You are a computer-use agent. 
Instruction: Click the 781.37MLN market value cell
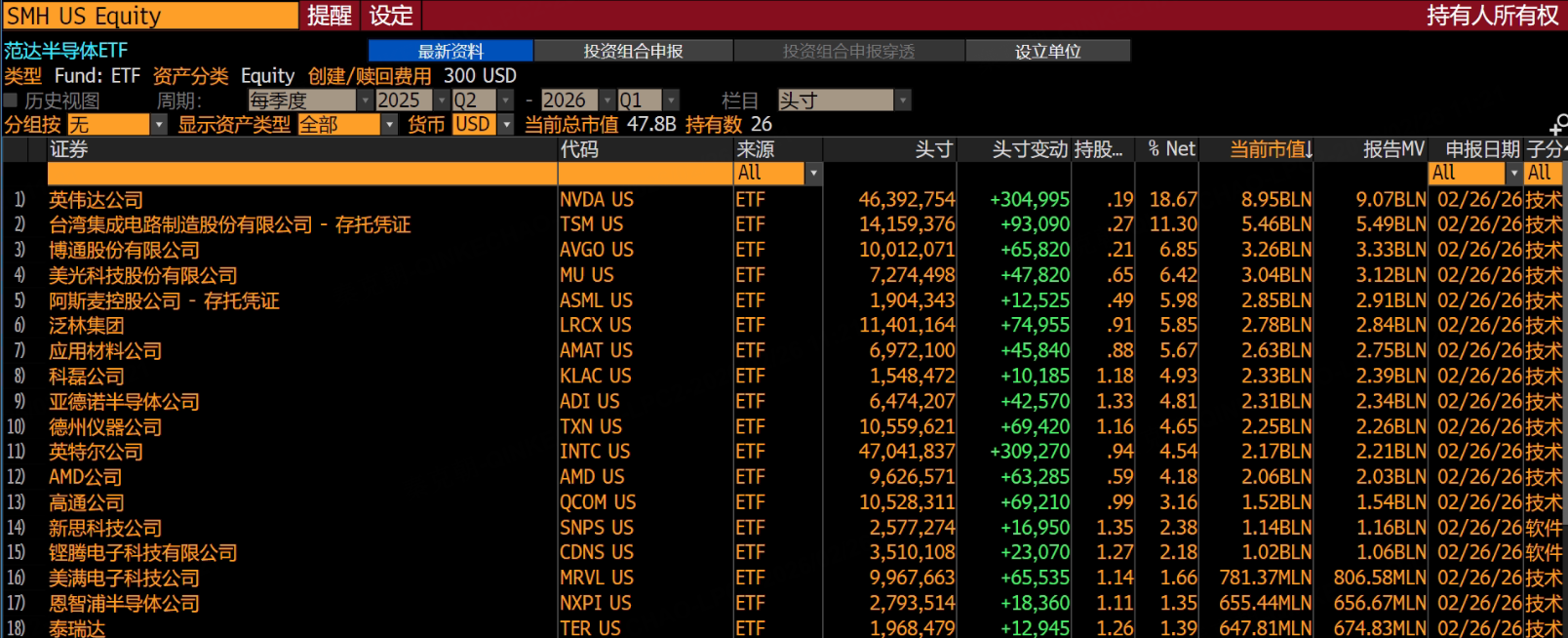[x=1266, y=578]
